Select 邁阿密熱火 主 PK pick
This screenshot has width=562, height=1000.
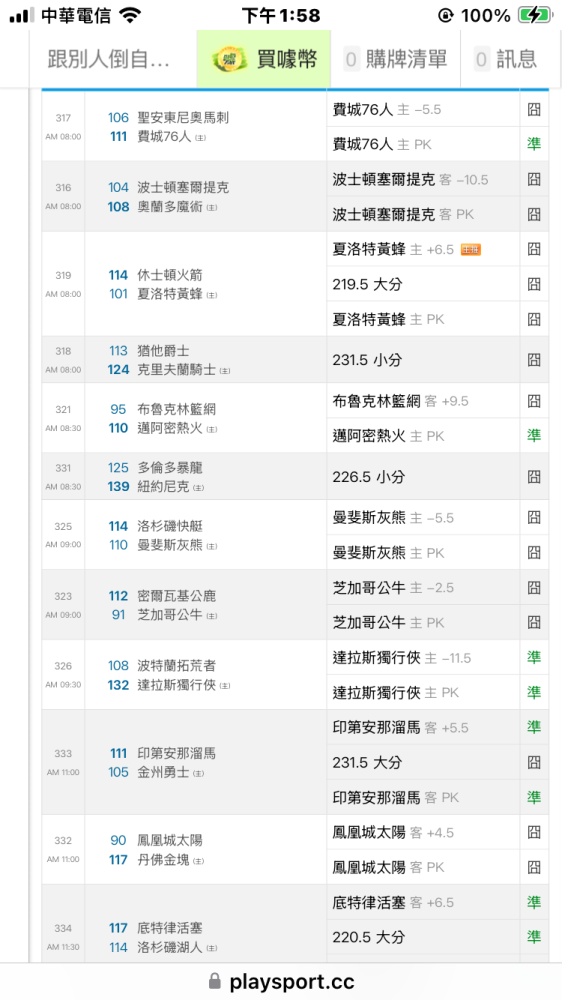(x=424, y=436)
